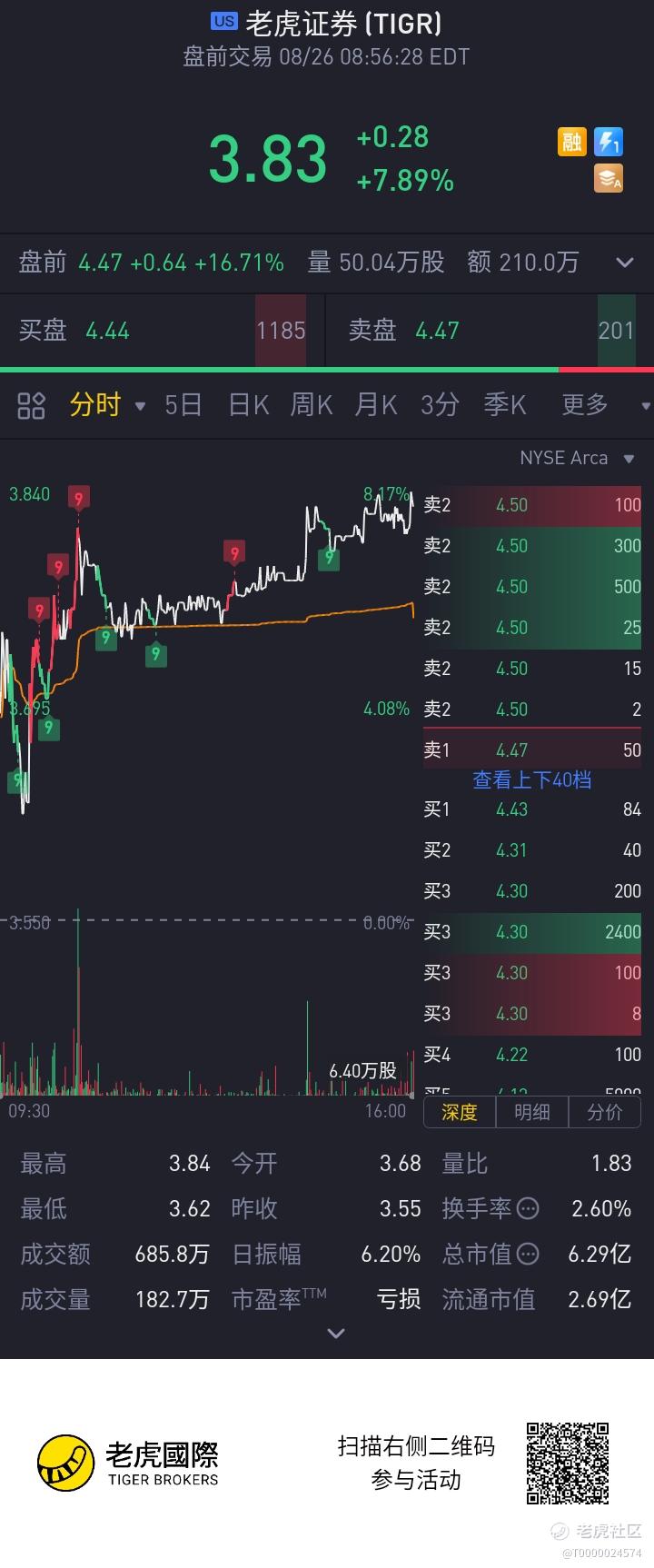This screenshot has height=1568, width=654.
Task: Select the 深度 order book button
Action: (x=460, y=1112)
